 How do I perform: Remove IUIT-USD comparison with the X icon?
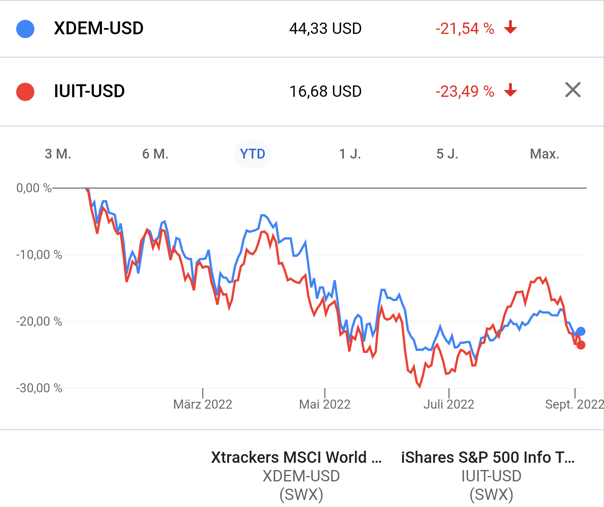tap(572, 91)
